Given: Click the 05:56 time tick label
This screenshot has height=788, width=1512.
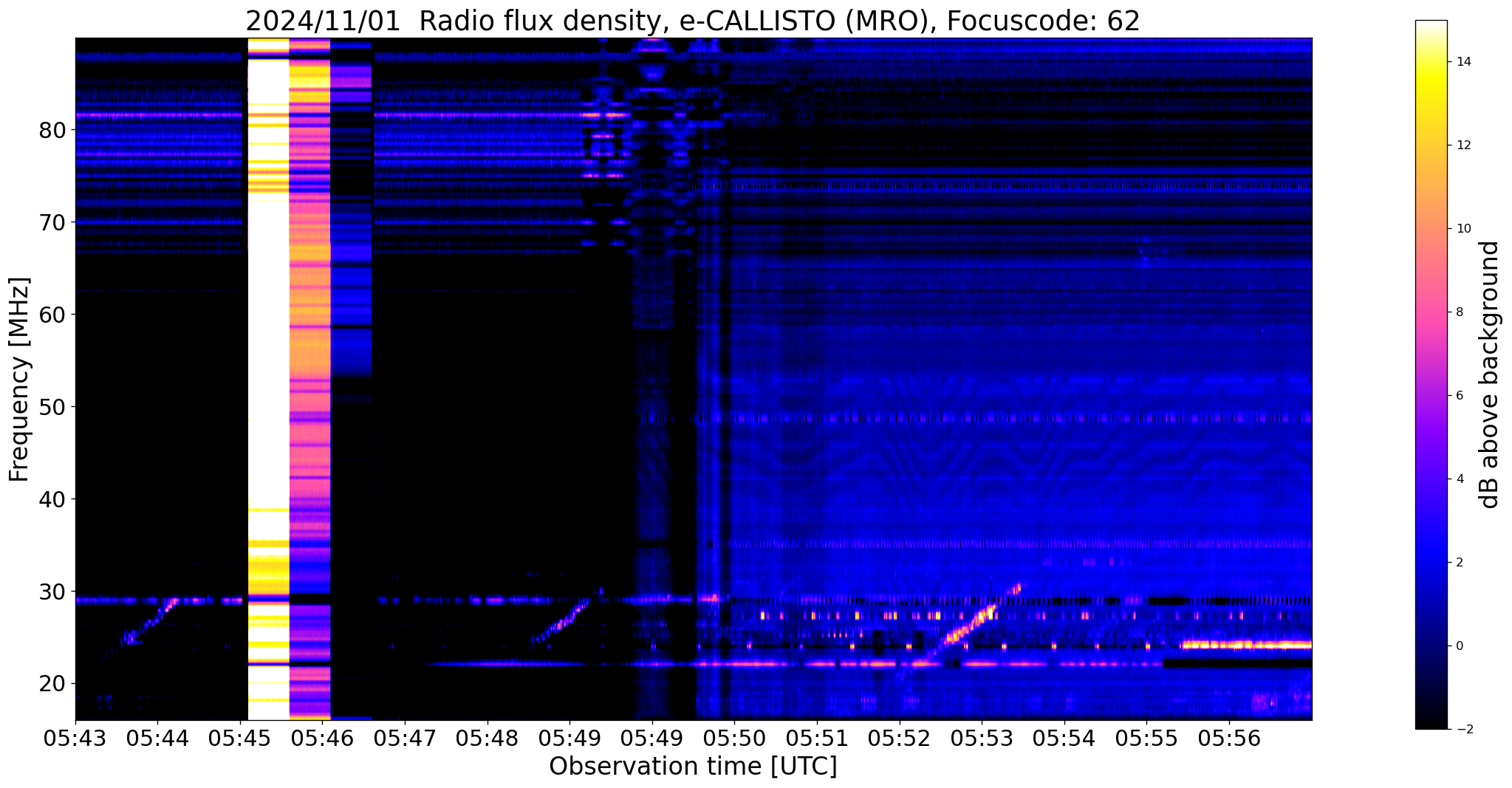Looking at the screenshot, I should [x=1229, y=739].
